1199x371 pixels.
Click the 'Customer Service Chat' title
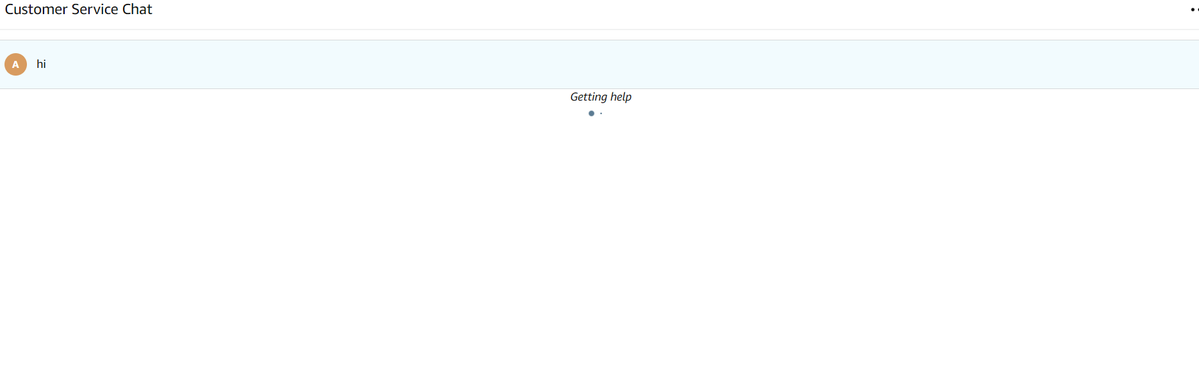point(79,10)
